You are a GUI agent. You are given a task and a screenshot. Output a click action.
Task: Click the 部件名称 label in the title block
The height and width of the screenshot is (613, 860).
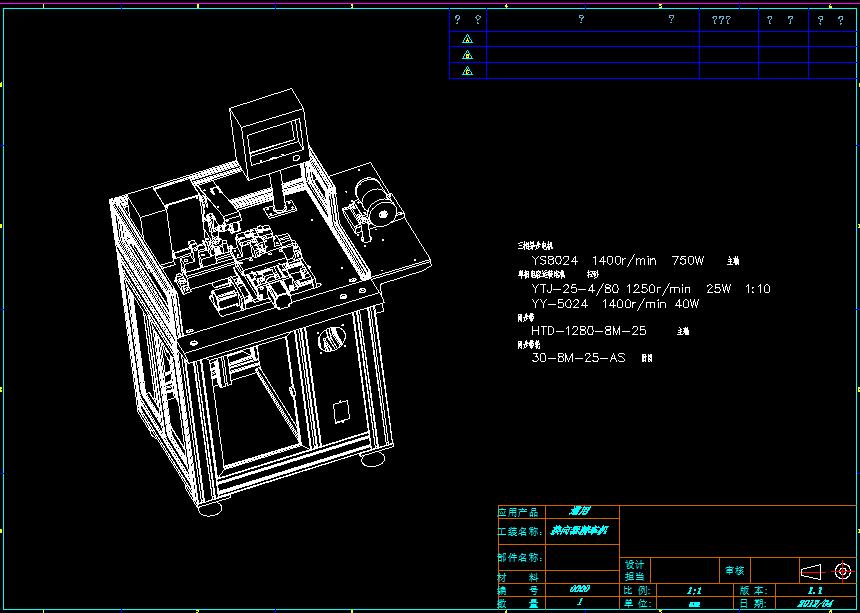[520, 558]
